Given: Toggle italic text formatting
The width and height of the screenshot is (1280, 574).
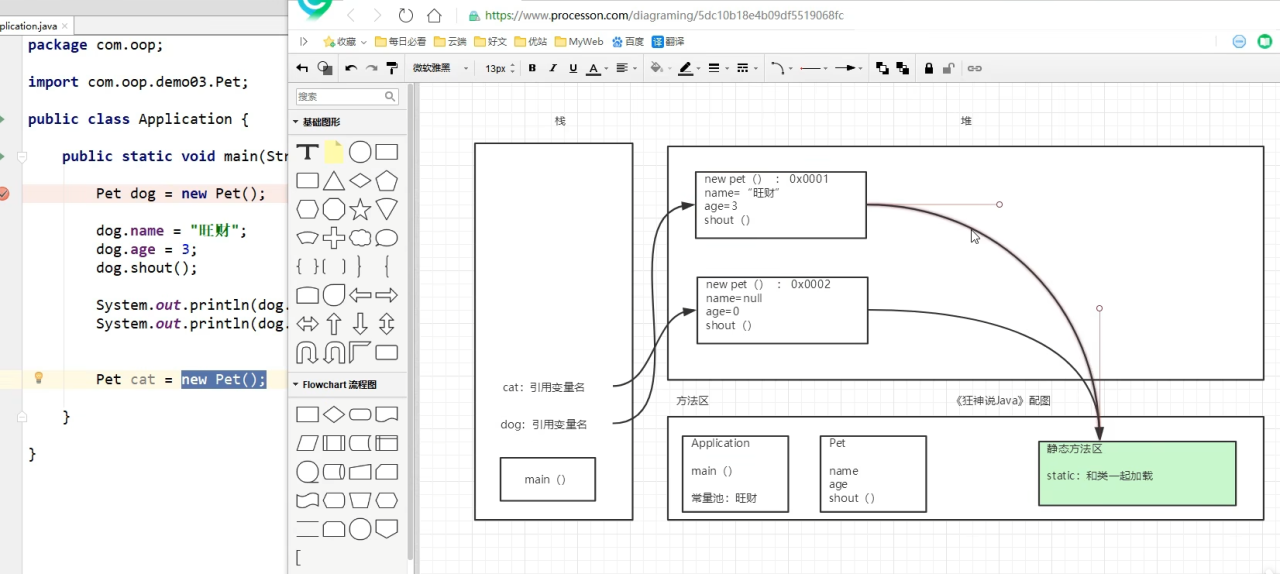Looking at the screenshot, I should coord(553,68).
